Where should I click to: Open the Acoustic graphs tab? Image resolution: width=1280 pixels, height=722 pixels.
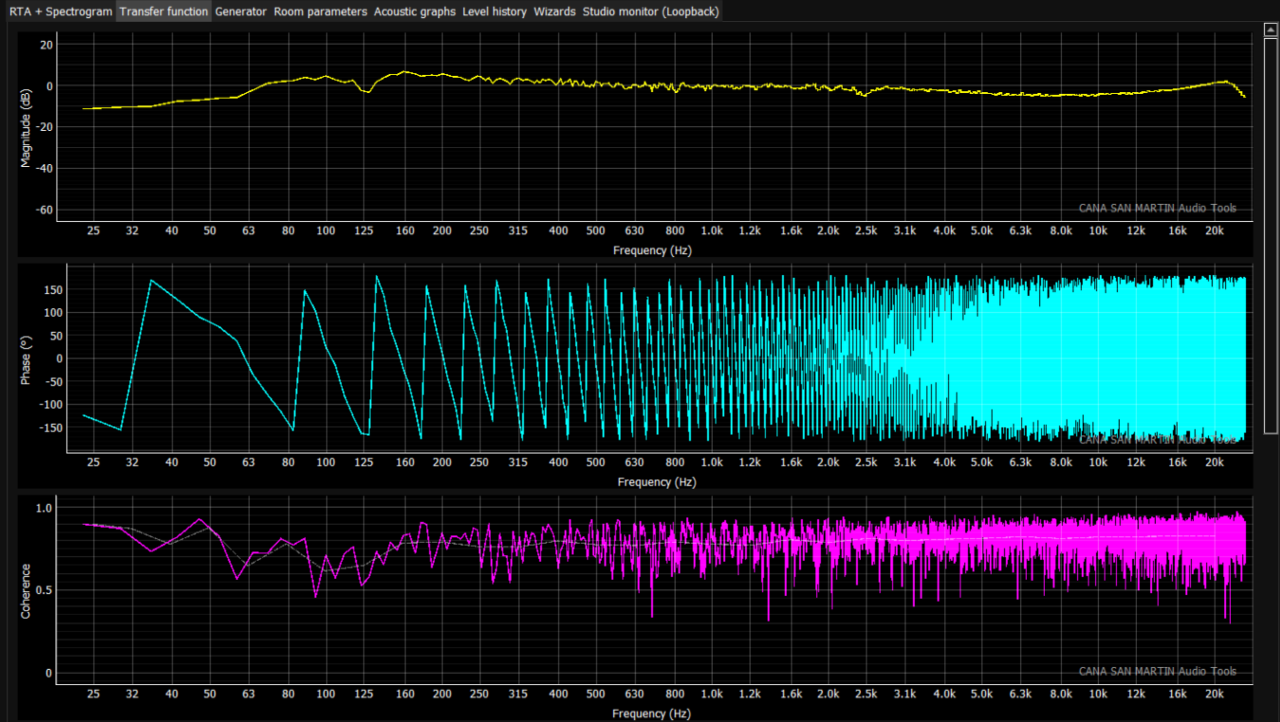[x=414, y=11]
